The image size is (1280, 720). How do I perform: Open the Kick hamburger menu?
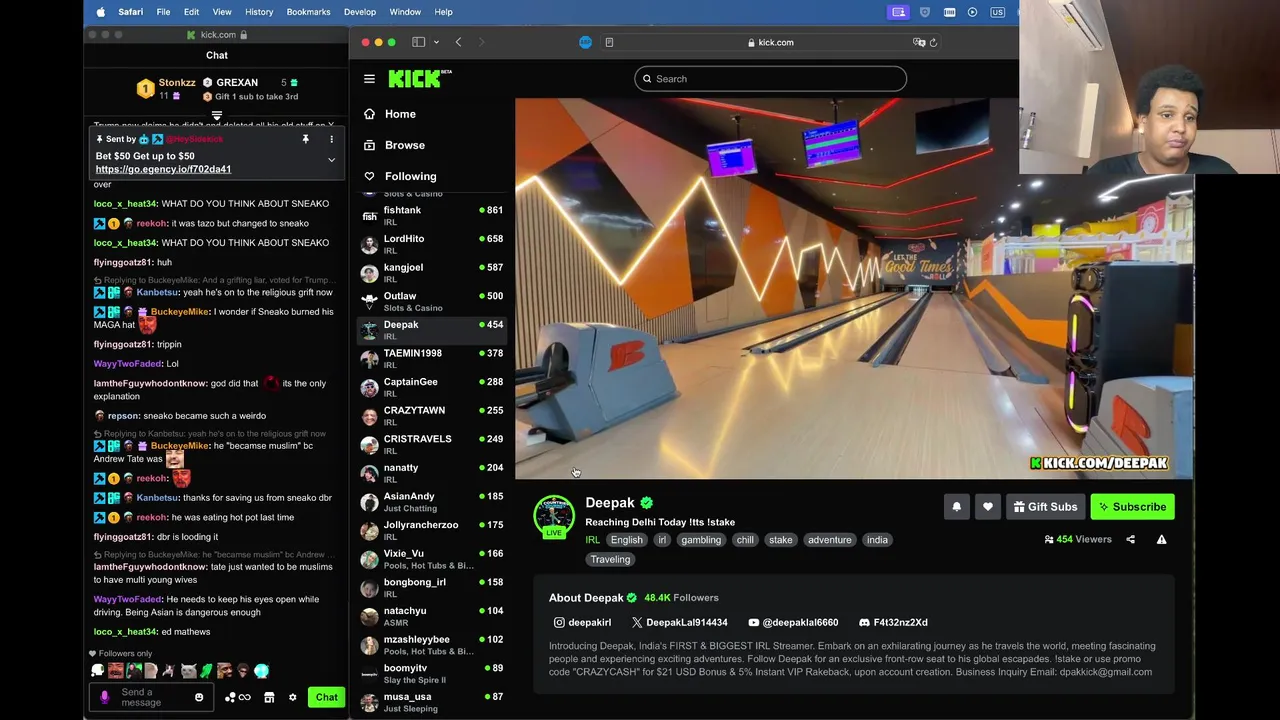click(369, 79)
